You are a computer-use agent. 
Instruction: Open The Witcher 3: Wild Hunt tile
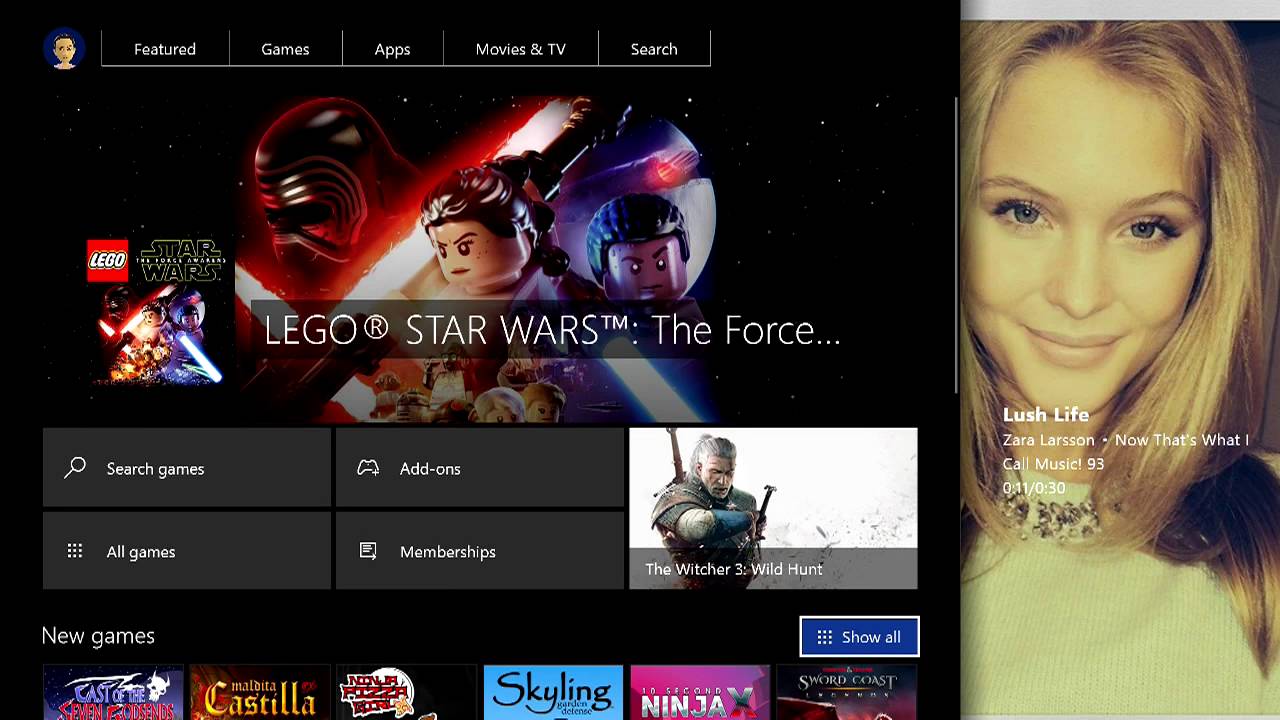pyautogui.click(x=773, y=509)
